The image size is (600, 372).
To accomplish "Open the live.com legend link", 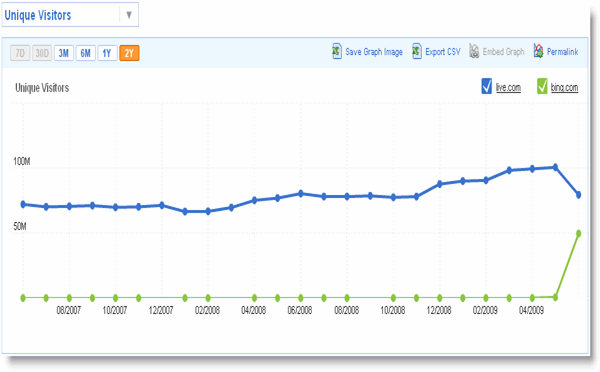I will (x=508, y=88).
